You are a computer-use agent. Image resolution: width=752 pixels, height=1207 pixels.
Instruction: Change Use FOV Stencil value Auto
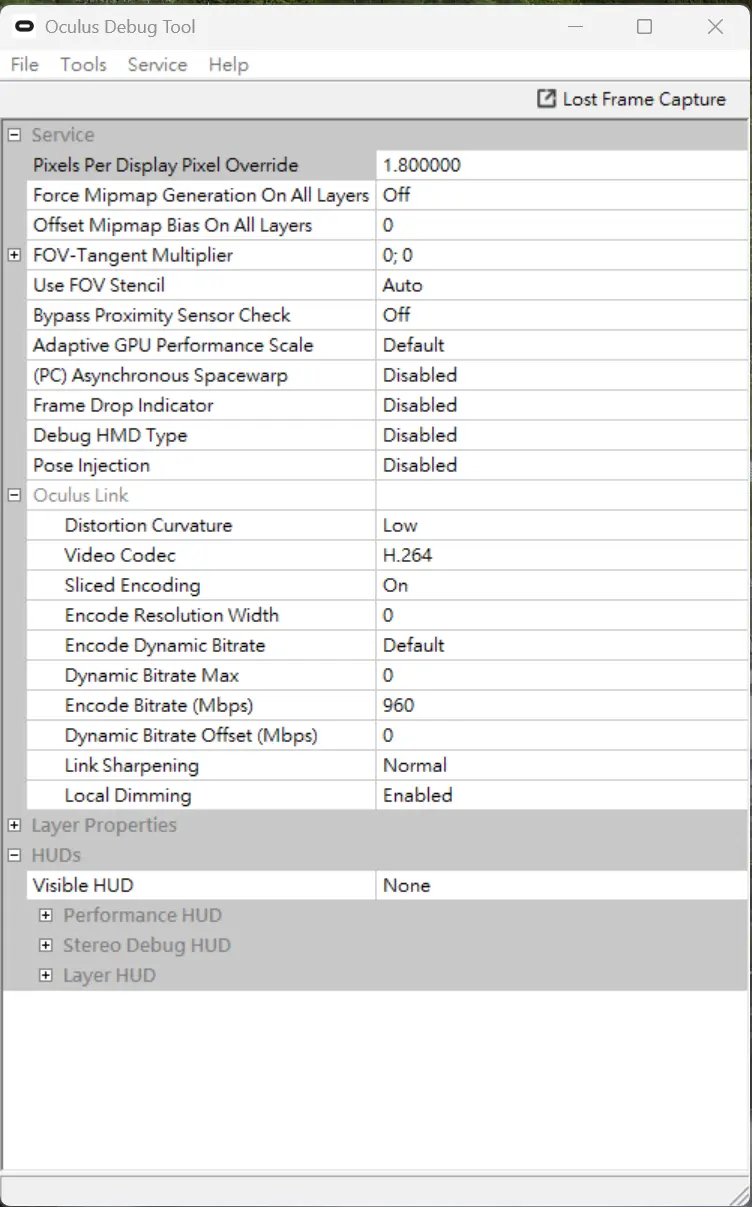pyautogui.click(x=562, y=285)
